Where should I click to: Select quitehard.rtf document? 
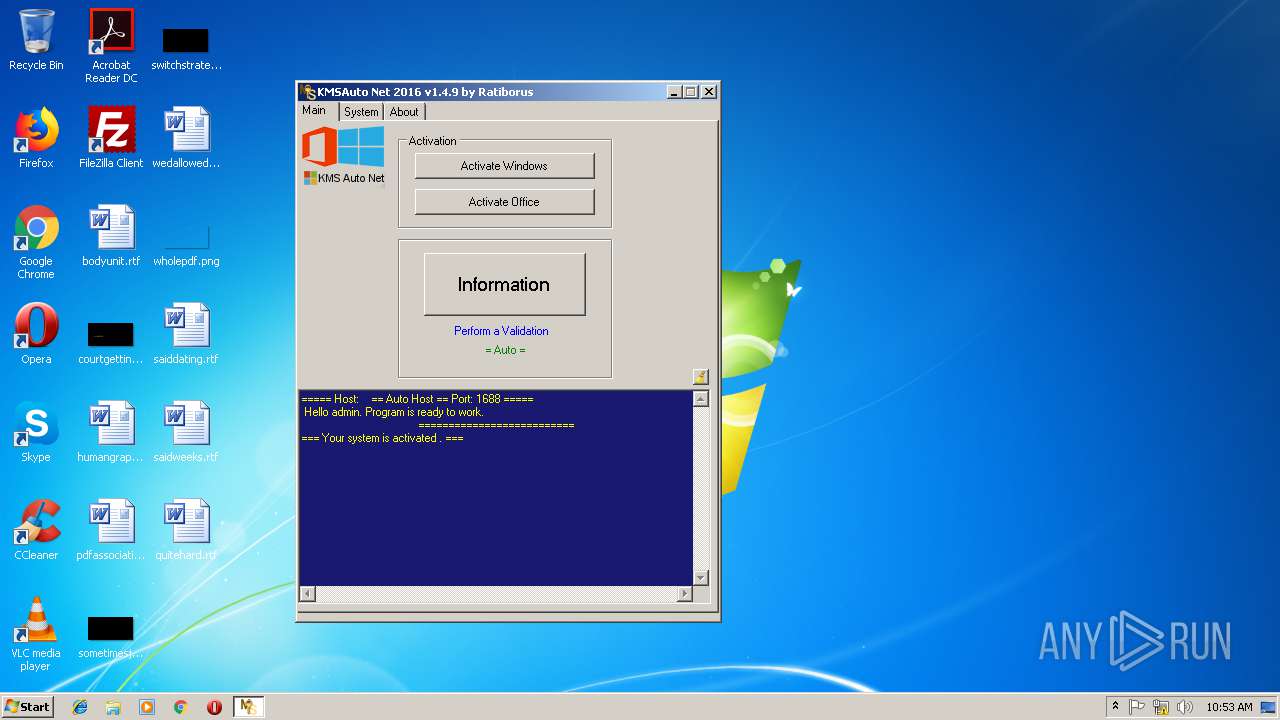(x=186, y=530)
